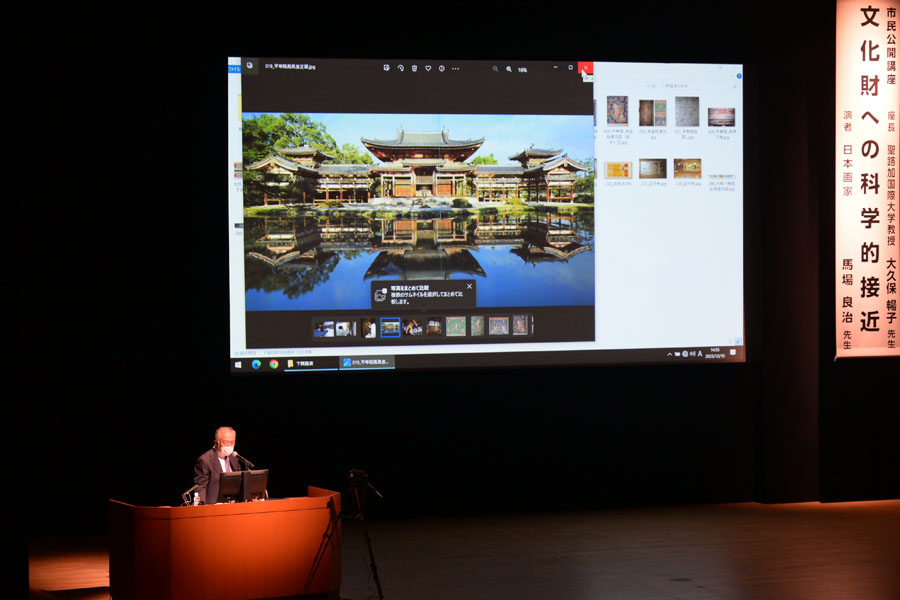Image resolution: width=900 pixels, height=600 pixels.
Task: Close the Photos viewer with the red X
Action: click(x=585, y=68)
